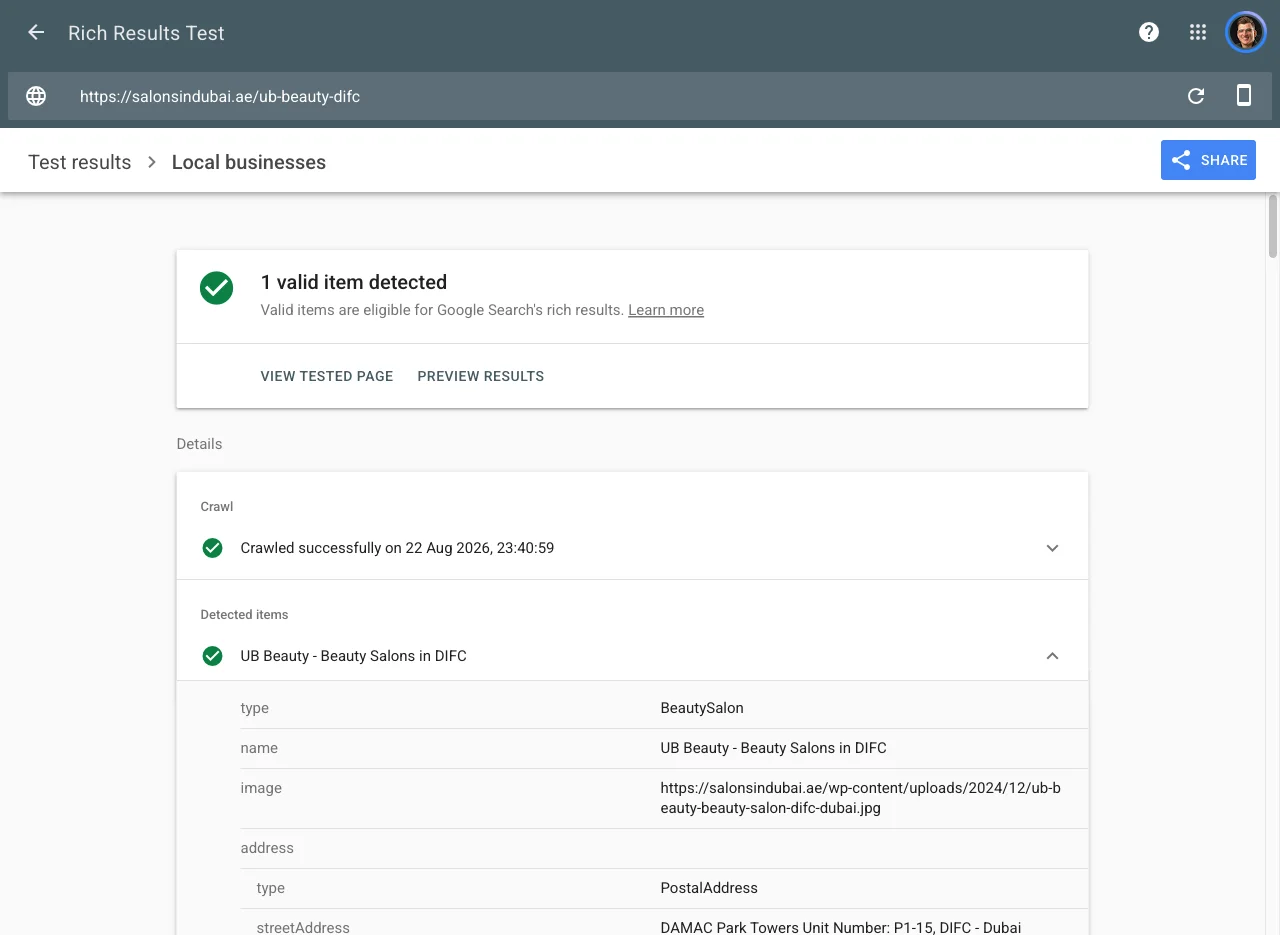Click the Share button
Screen dimensions: 1280x935
pyautogui.click(x=1208, y=160)
